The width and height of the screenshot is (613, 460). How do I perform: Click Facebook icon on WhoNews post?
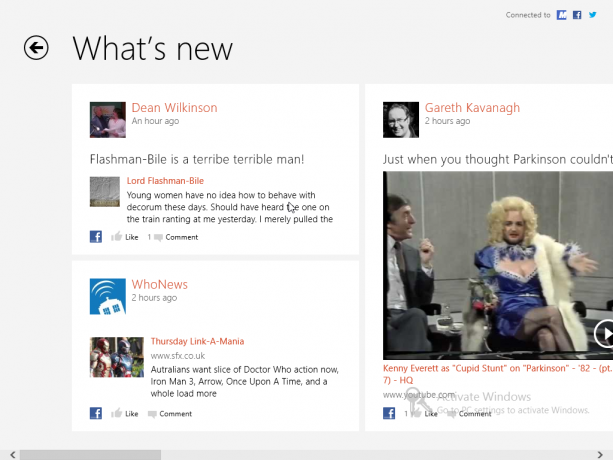96,413
